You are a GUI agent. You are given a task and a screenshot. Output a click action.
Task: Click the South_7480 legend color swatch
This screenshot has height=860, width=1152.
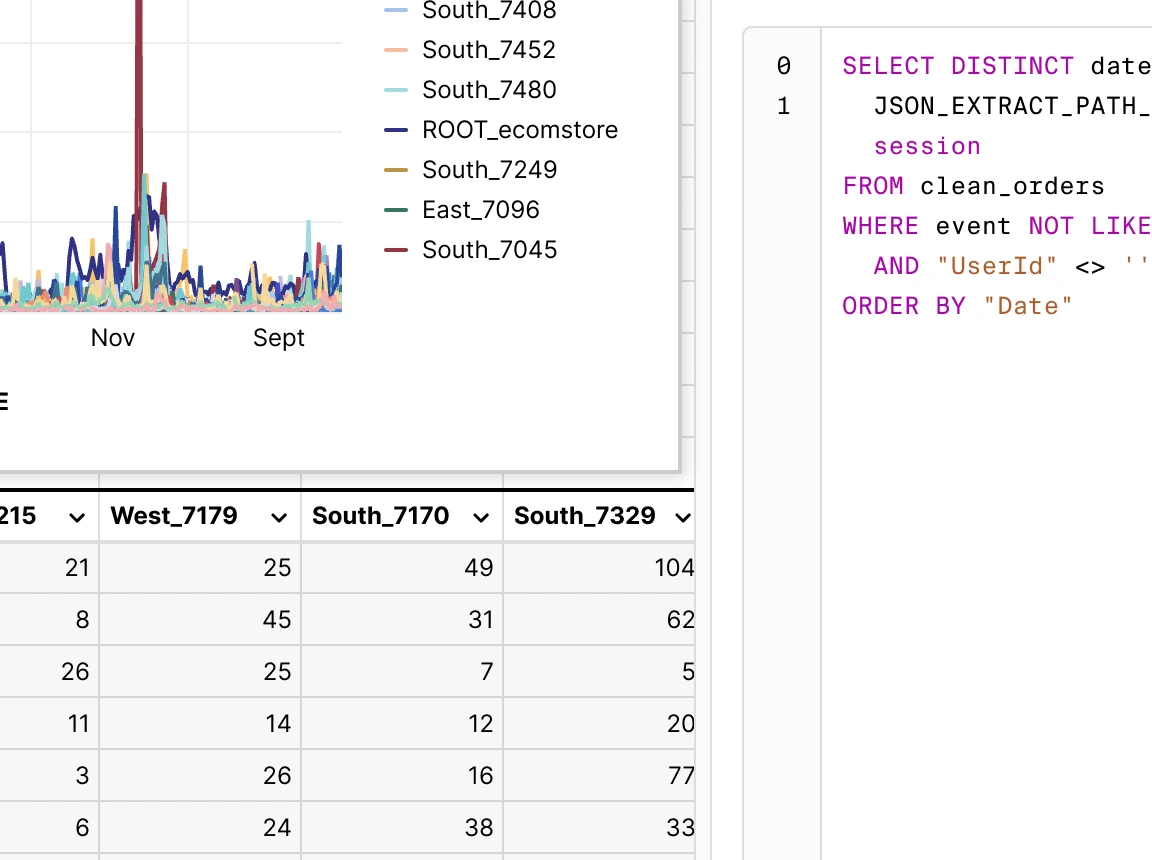coord(397,90)
